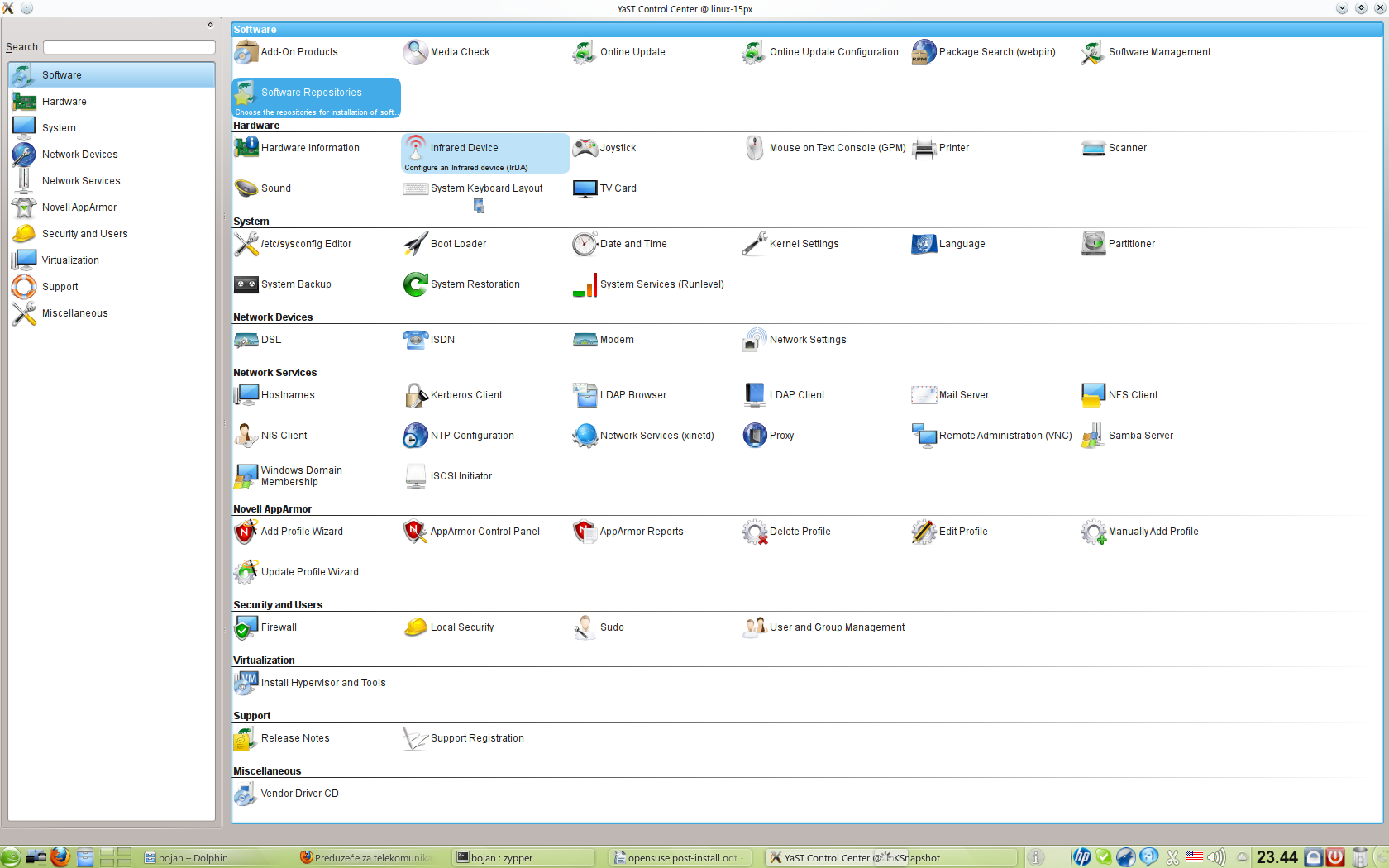The height and width of the screenshot is (868, 1389).
Task: Open User and Group Management icon
Action: click(754, 627)
